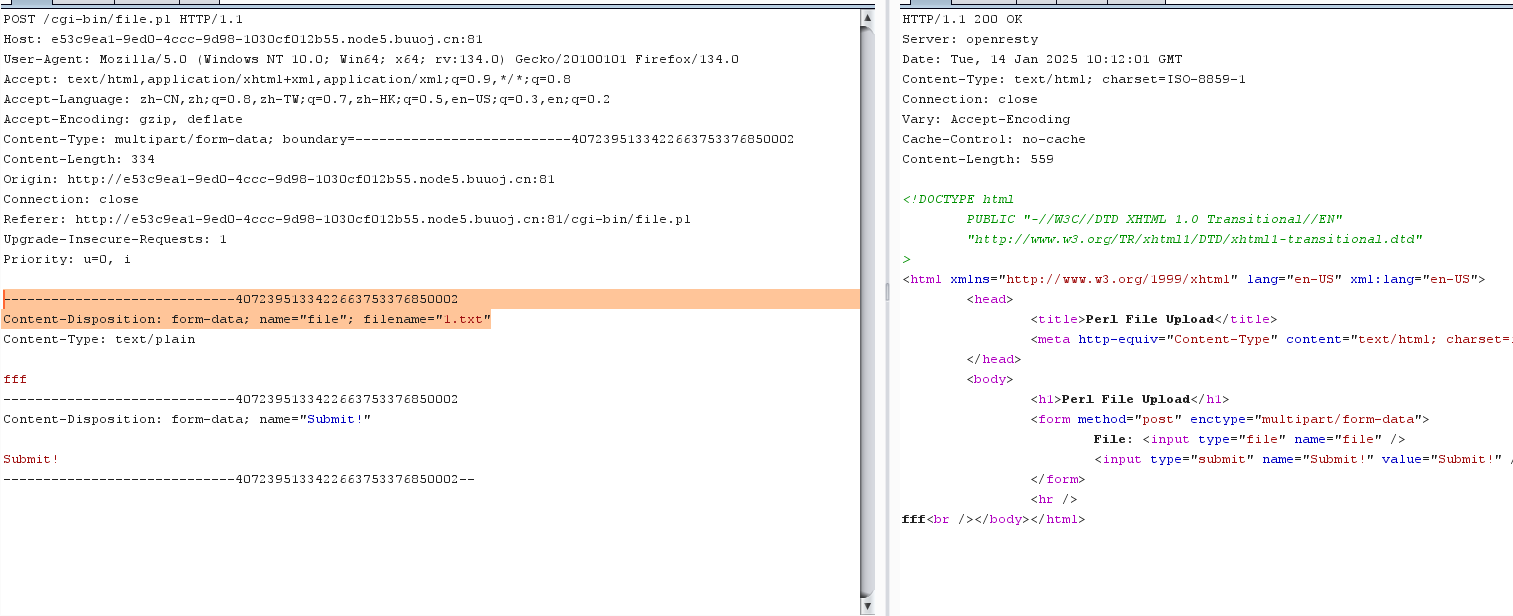Viewport: 1513px width, 616px height.
Task: Click the final multipart boundary line ending with --
Action: 238,479
